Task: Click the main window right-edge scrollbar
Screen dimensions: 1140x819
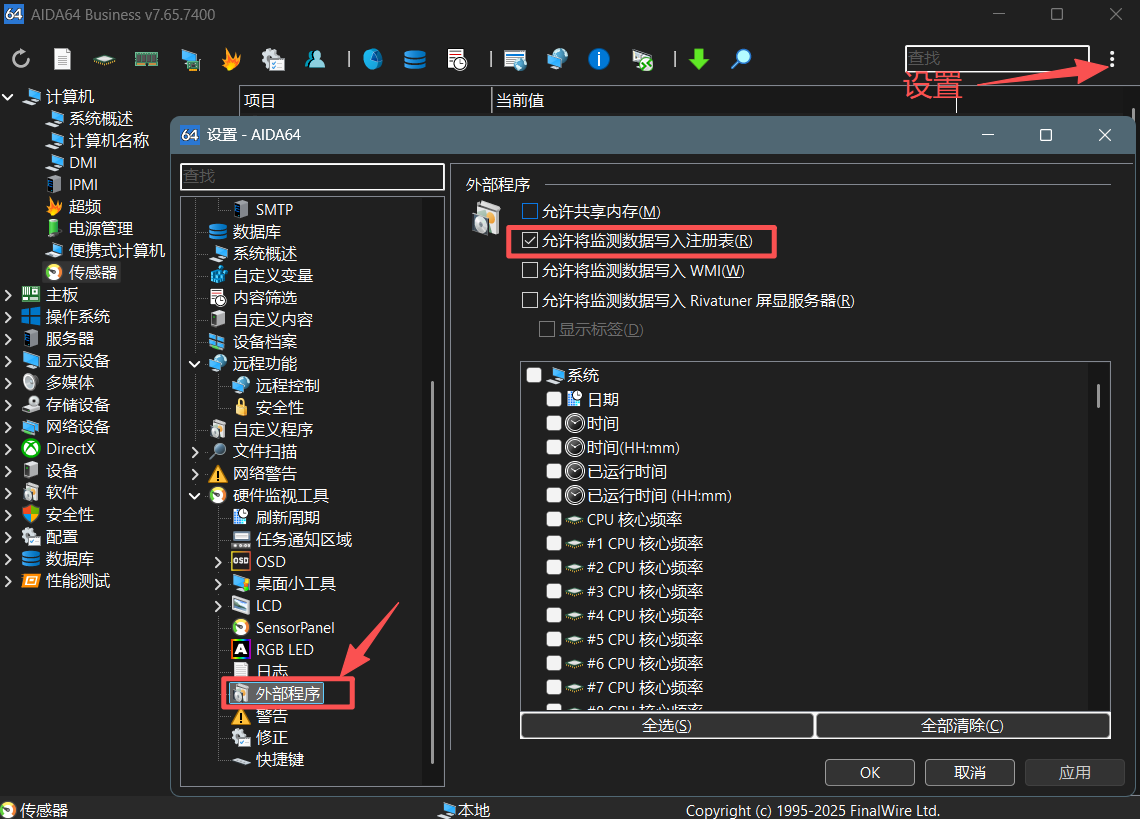Action: [x=1133, y=113]
